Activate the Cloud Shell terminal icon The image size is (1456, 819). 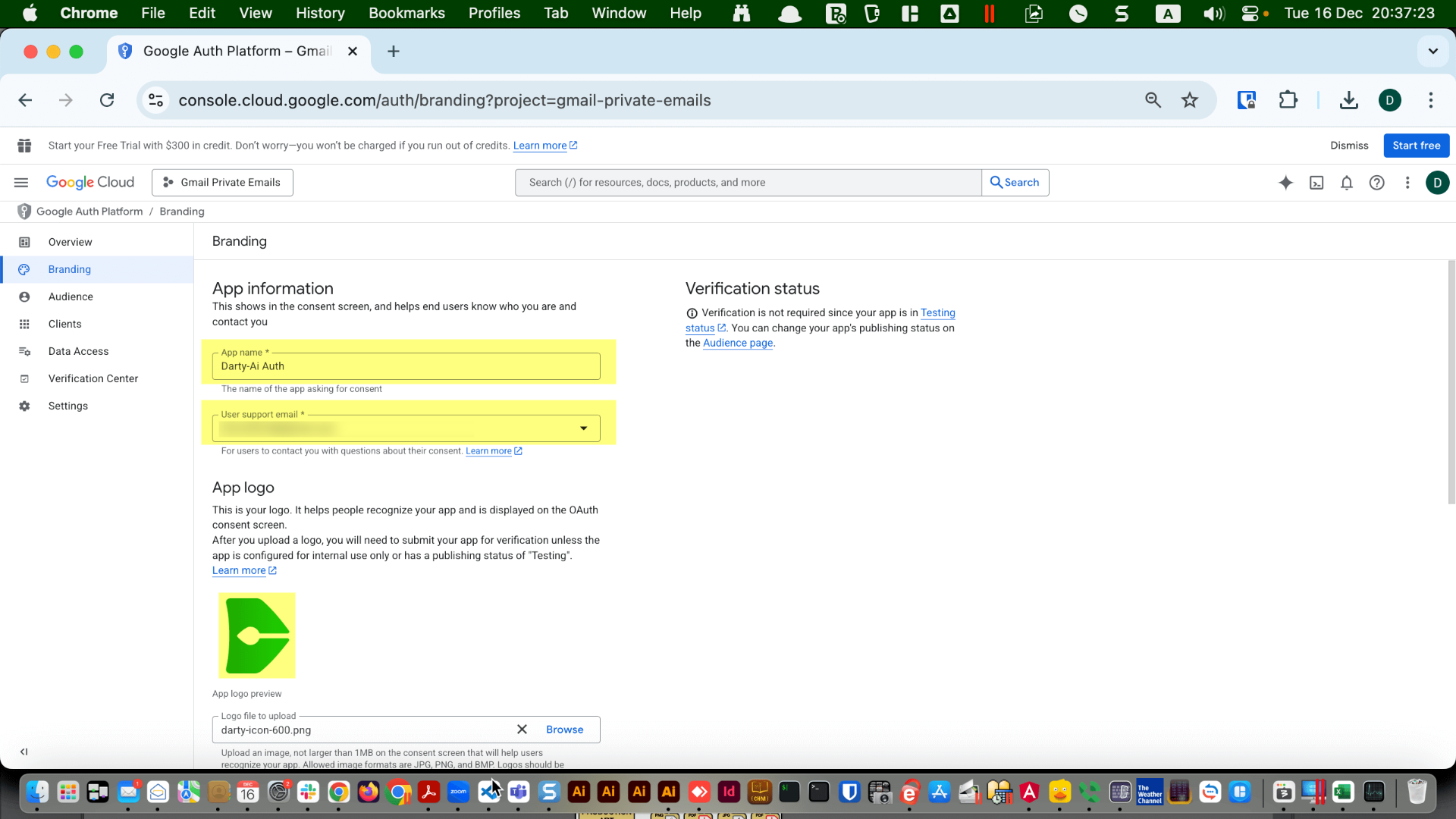1317,182
